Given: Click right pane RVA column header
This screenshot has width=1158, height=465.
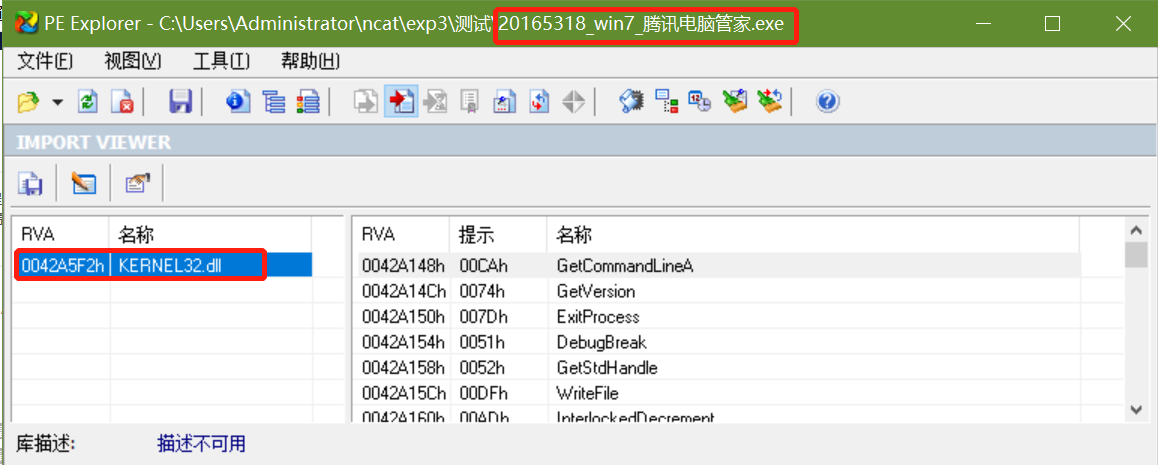Looking at the screenshot, I should [x=401, y=235].
